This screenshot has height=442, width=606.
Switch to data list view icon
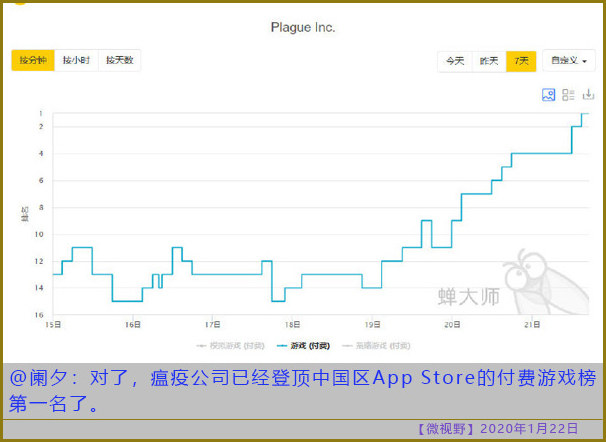point(568,95)
